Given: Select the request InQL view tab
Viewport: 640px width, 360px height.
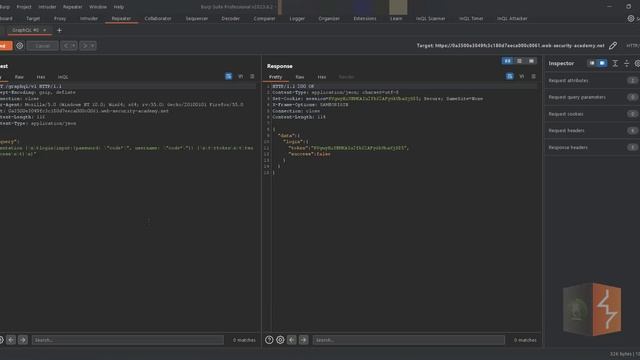Looking at the screenshot, I should pos(63,77).
